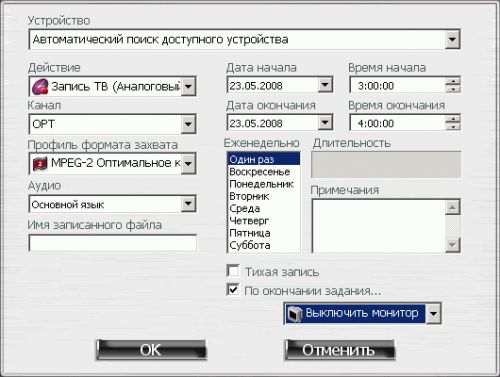Expand the Выключить монитор action dropdown
This screenshot has height=377, width=500.
point(433,313)
